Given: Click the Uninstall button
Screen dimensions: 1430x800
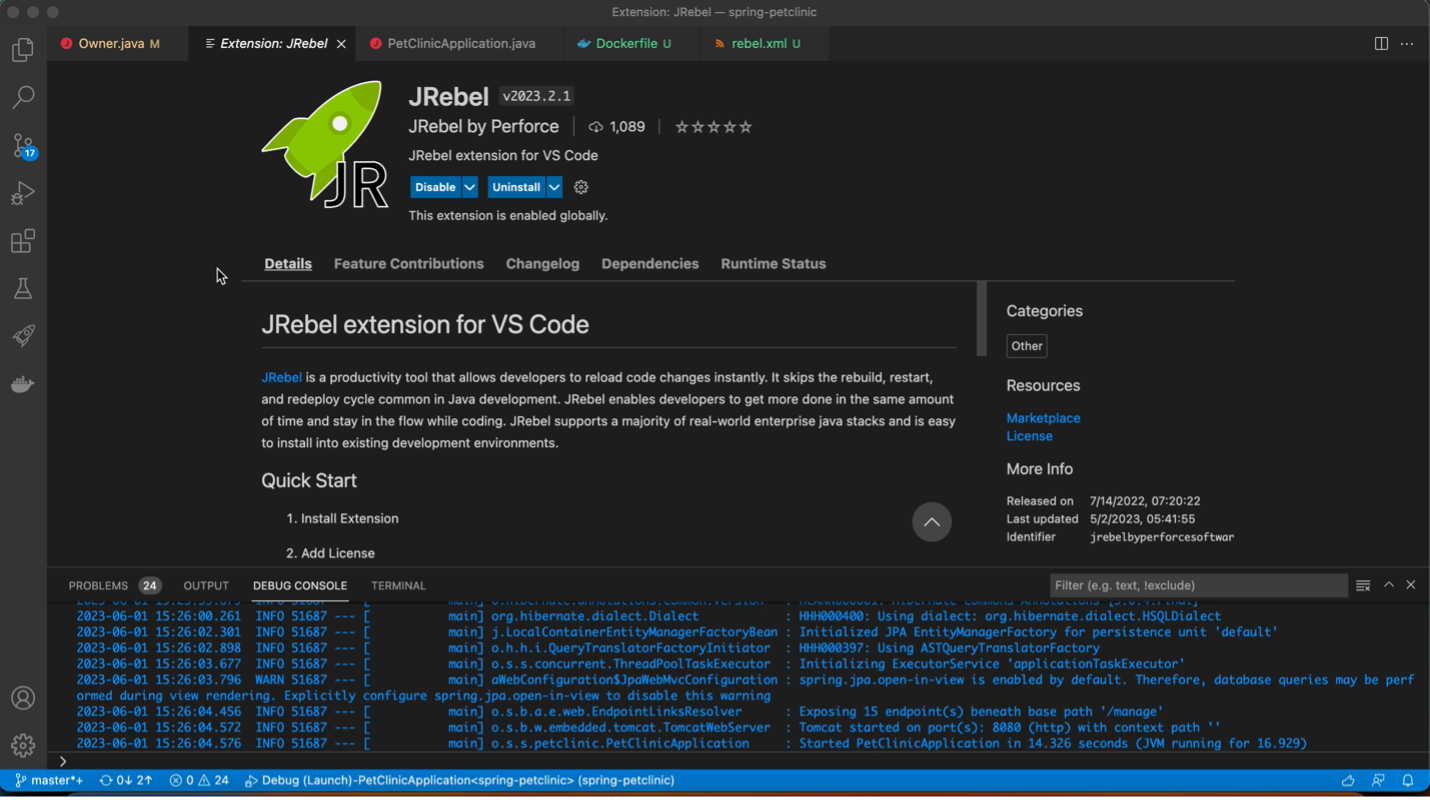Looking at the screenshot, I should (516, 187).
